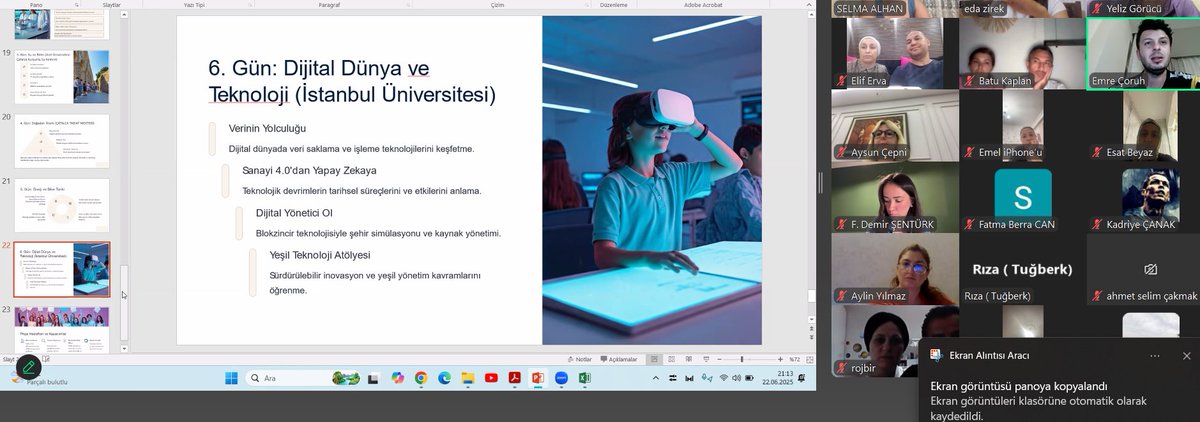Image resolution: width=1200 pixels, height=422 pixels.
Task: Show hidden system tray icons
Action: (654, 378)
